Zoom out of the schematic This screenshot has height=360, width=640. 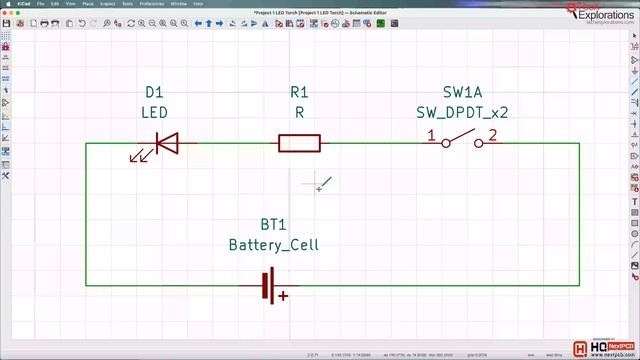pyautogui.click(x=152, y=24)
